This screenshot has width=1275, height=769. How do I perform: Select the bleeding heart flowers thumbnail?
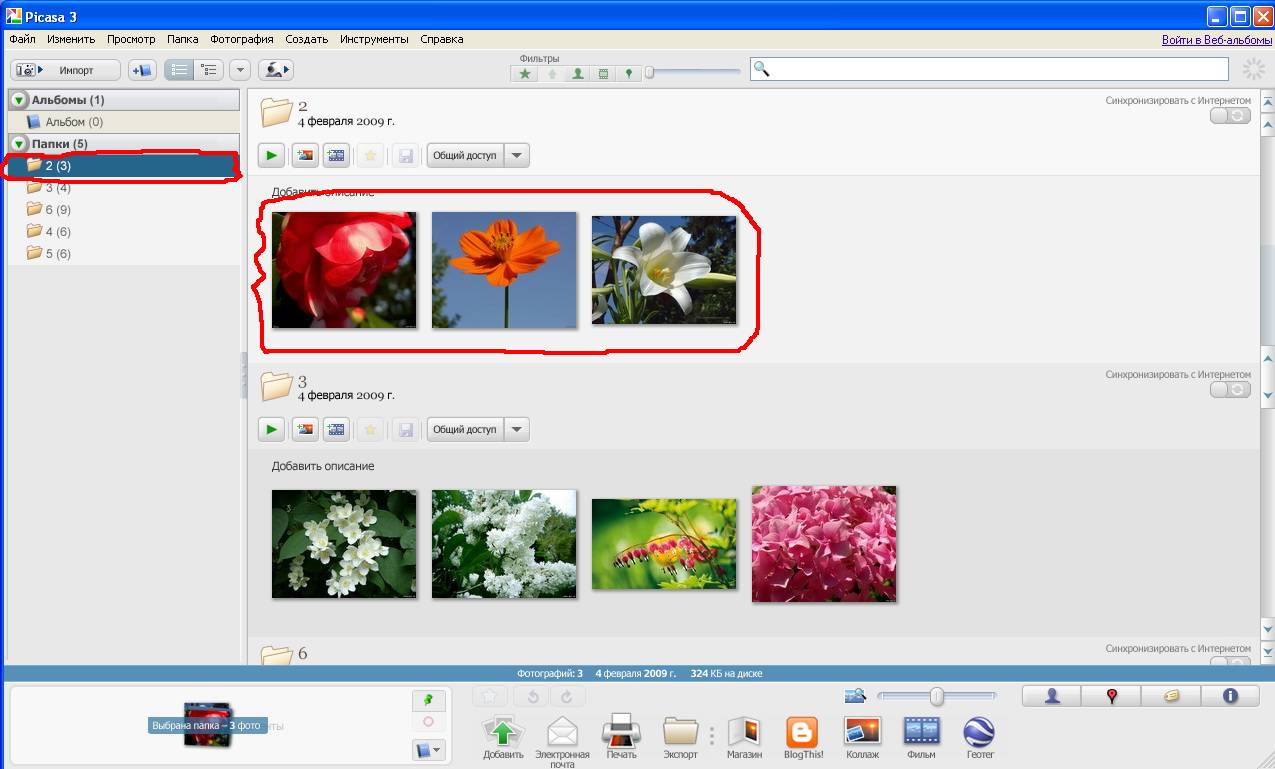point(664,544)
